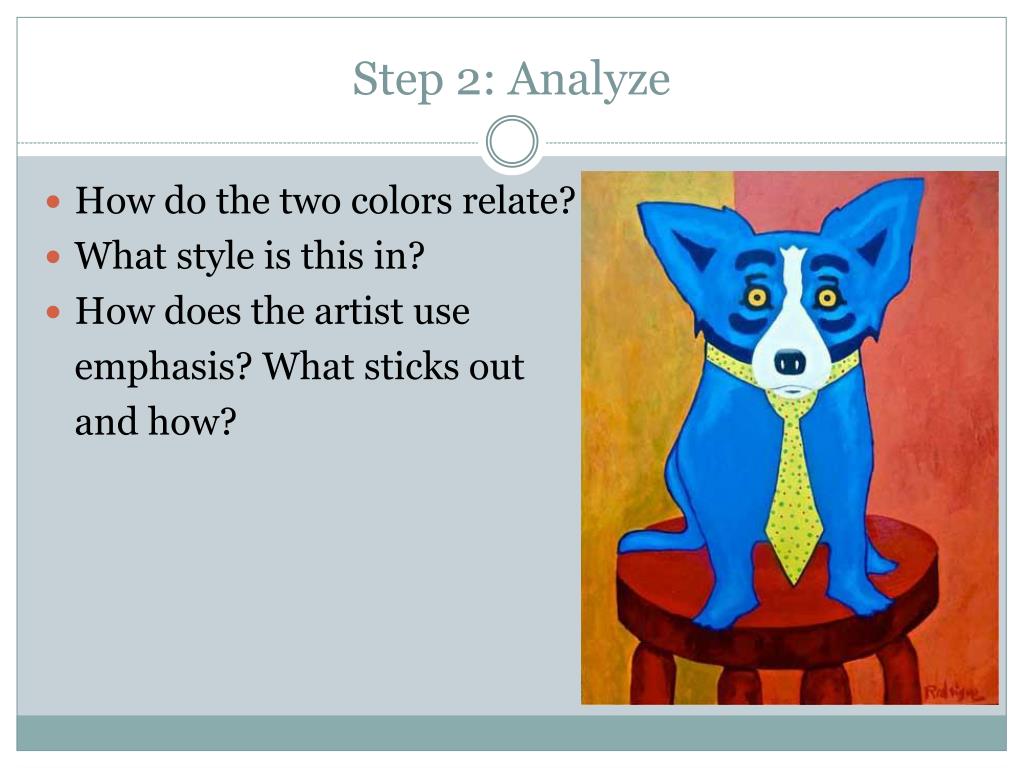The width and height of the screenshot is (1024, 768).
Task: Click the 'Step 2: Analyze' slide title
Action: click(x=511, y=80)
